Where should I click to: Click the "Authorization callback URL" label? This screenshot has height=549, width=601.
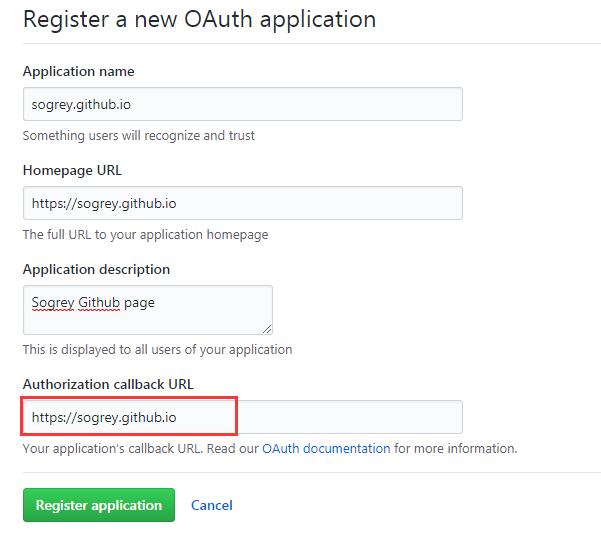108,384
